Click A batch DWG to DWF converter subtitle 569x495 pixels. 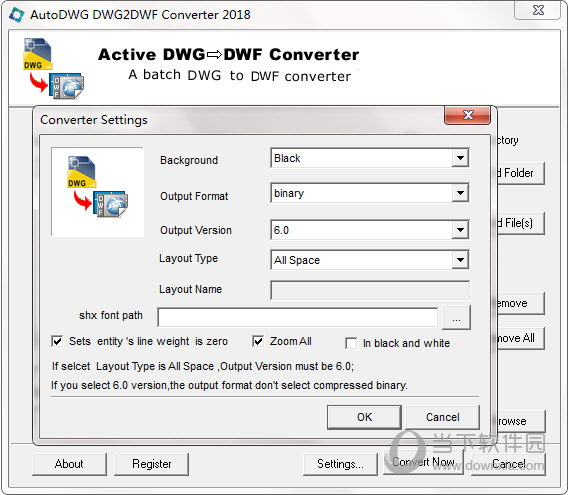(240, 75)
